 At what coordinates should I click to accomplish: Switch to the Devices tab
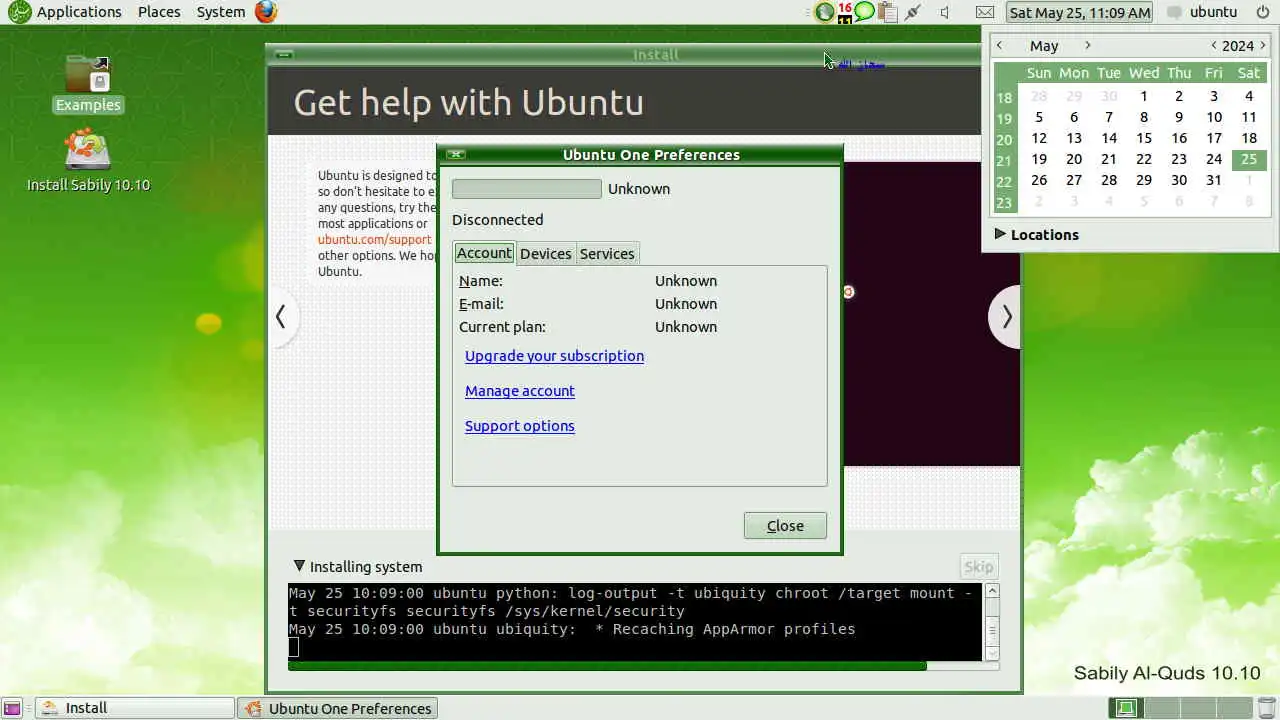[546, 253]
